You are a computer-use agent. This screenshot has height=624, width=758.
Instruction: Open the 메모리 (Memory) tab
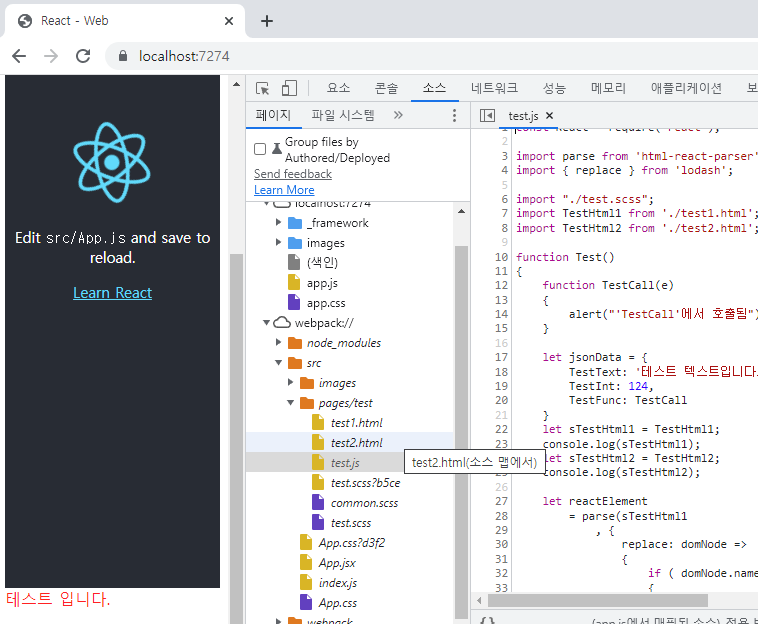coord(608,88)
